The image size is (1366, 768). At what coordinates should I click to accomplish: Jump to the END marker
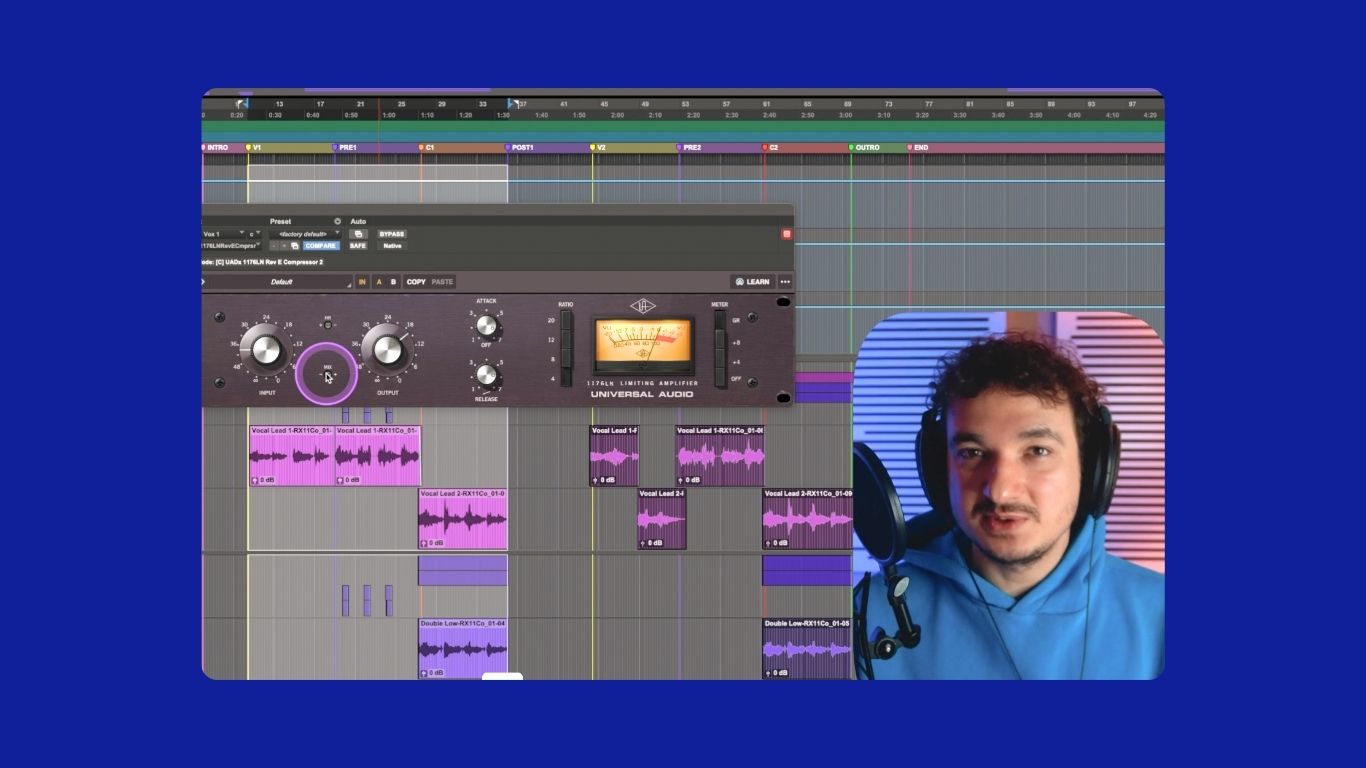coord(918,148)
